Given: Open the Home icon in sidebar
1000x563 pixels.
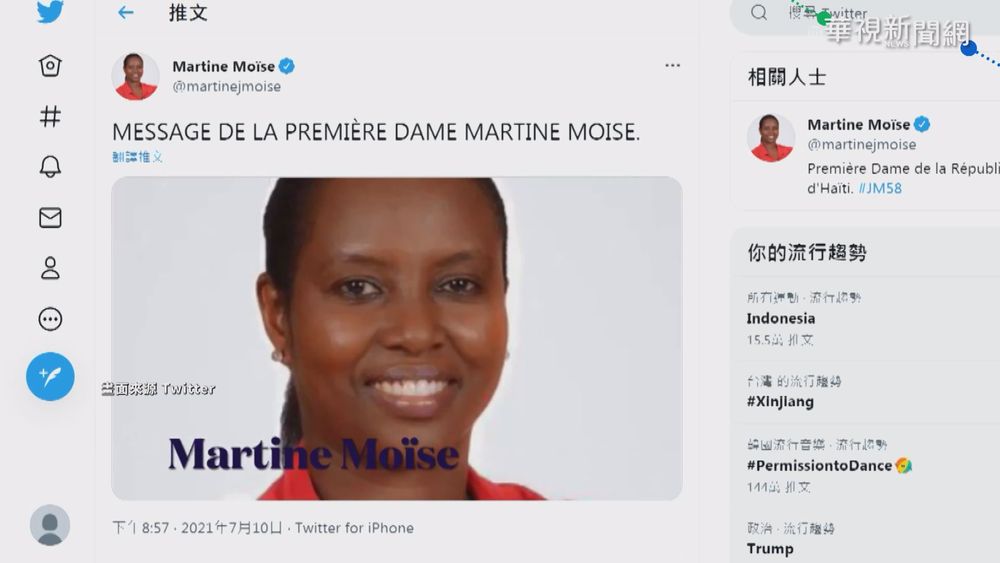Looking at the screenshot, I should coord(50,65).
